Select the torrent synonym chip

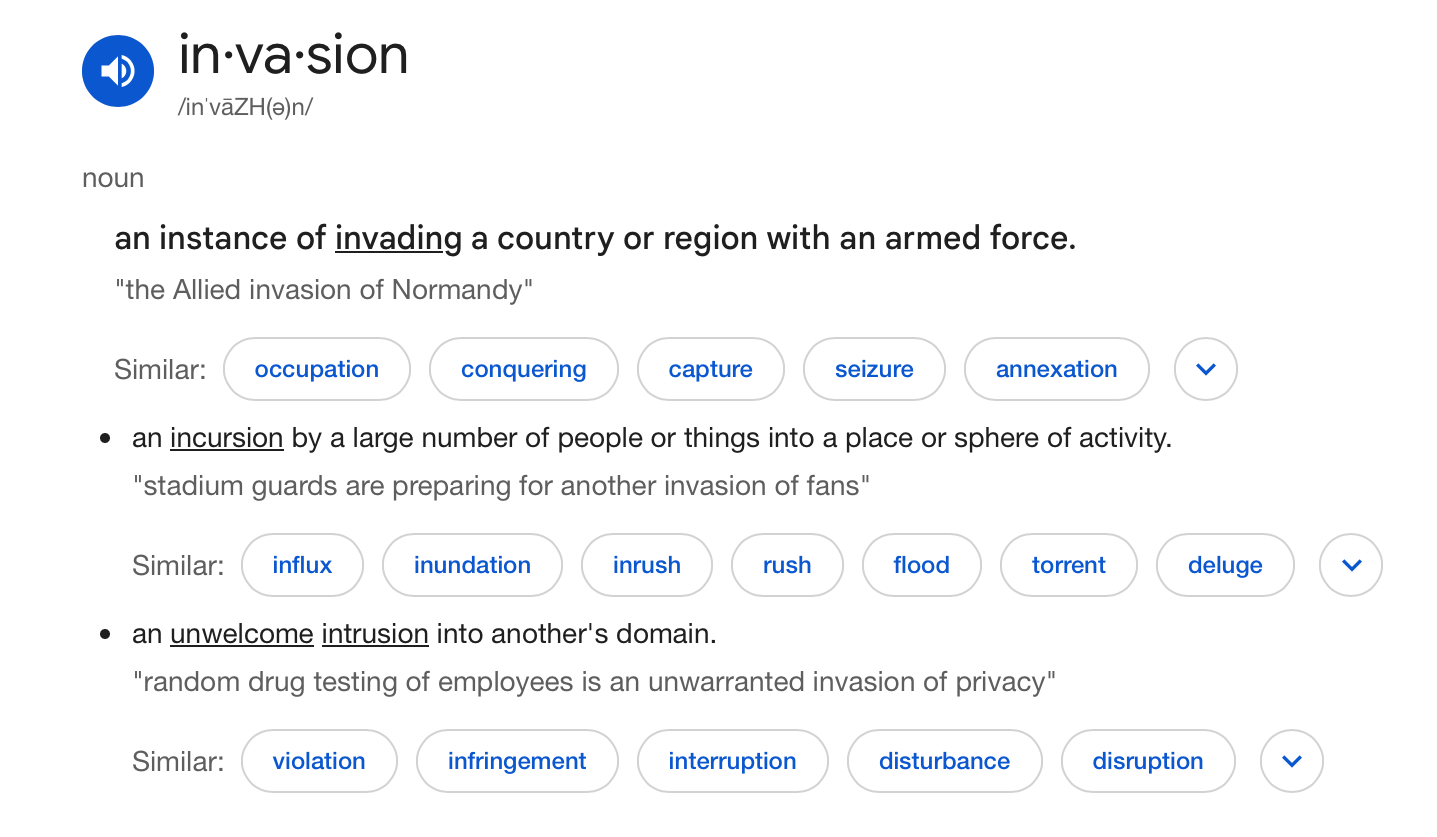point(1068,565)
